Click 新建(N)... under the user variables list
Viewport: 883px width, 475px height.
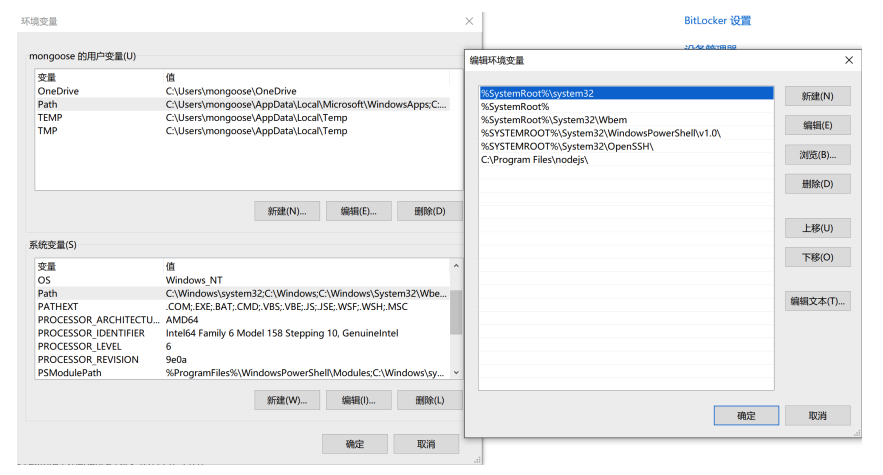click(x=287, y=211)
